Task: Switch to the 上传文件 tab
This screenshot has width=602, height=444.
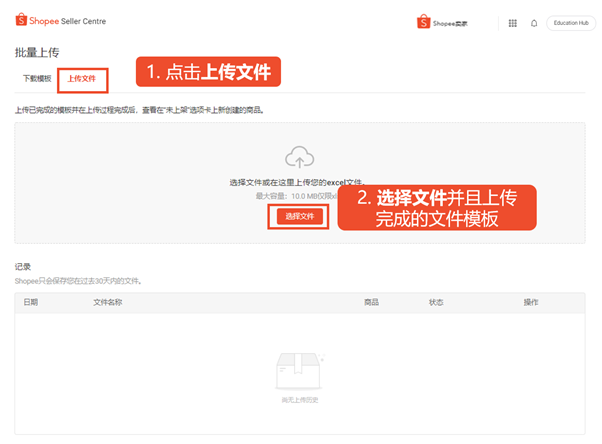Action: tap(82, 79)
